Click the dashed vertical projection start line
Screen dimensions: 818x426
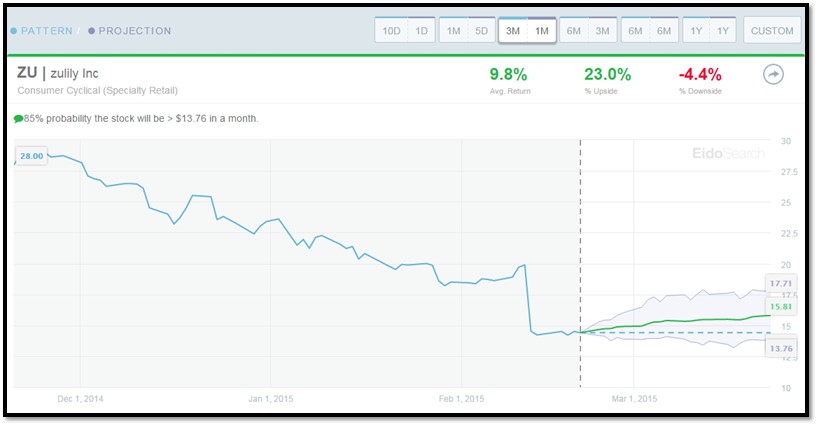pyautogui.click(x=580, y=263)
